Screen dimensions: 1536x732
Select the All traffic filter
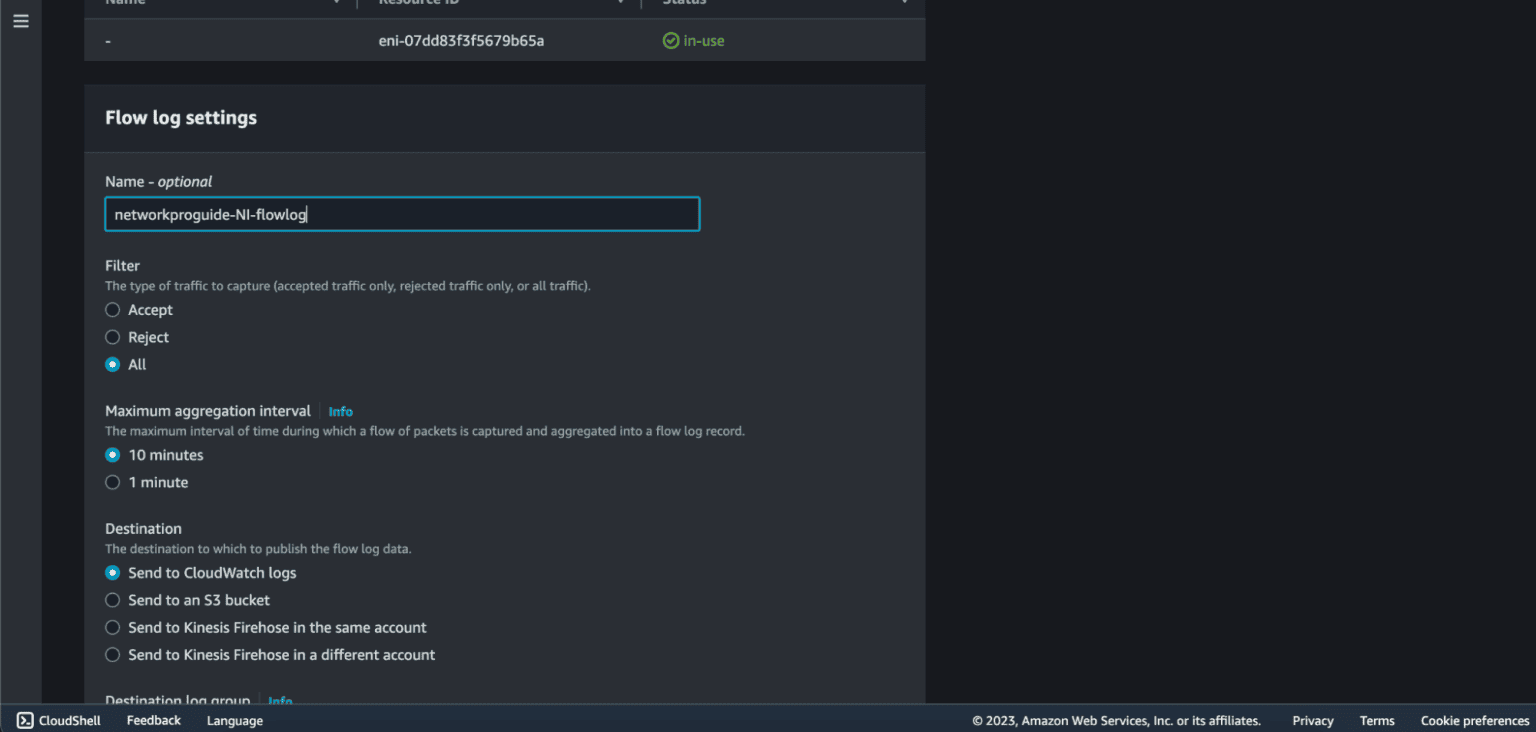click(113, 365)
